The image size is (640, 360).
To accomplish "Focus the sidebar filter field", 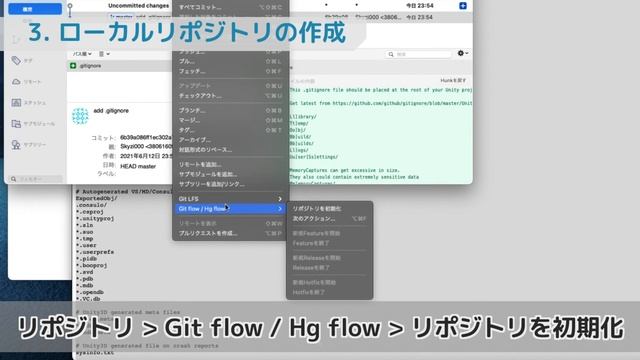I will point(36,179).
